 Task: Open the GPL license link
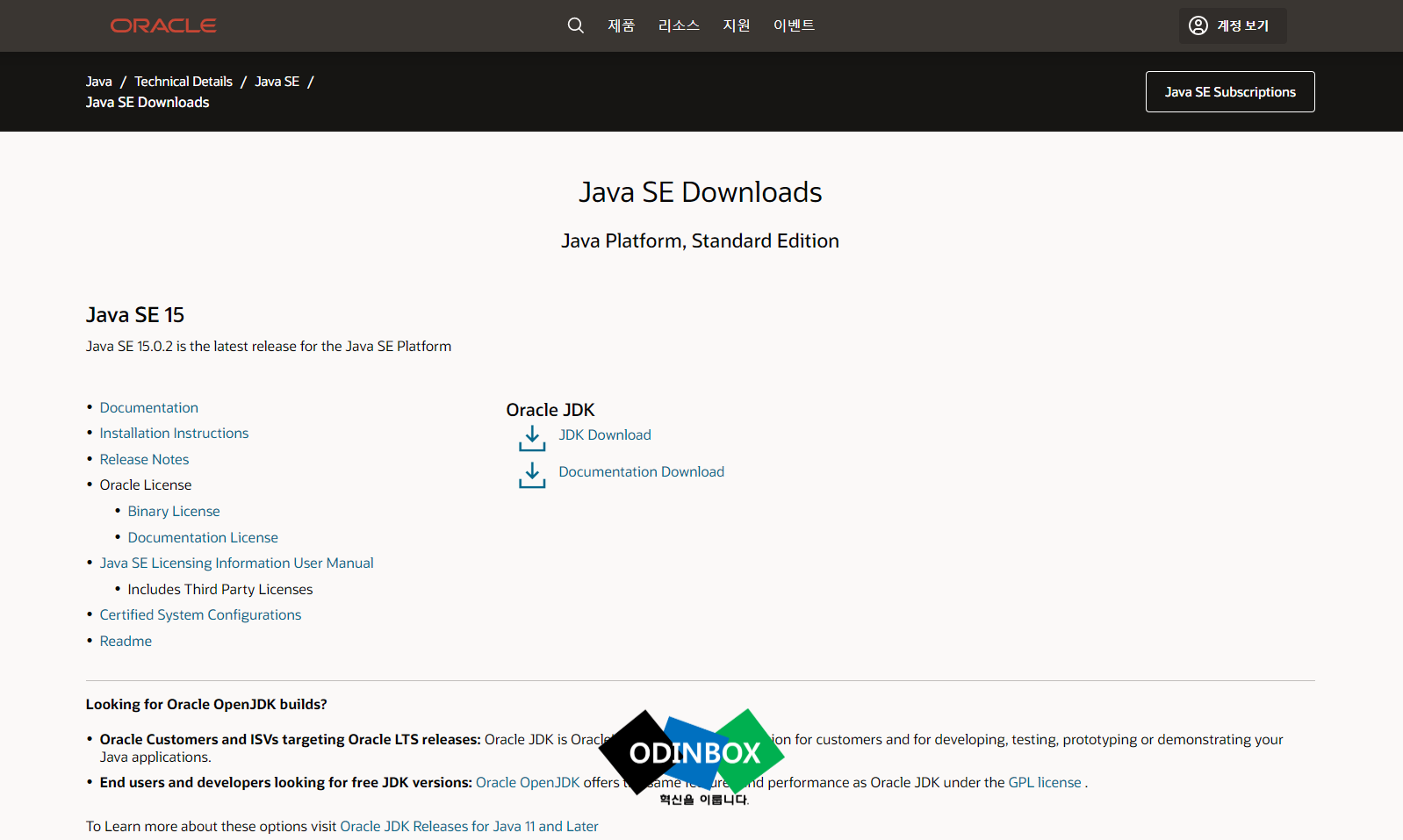point(1045,782)
